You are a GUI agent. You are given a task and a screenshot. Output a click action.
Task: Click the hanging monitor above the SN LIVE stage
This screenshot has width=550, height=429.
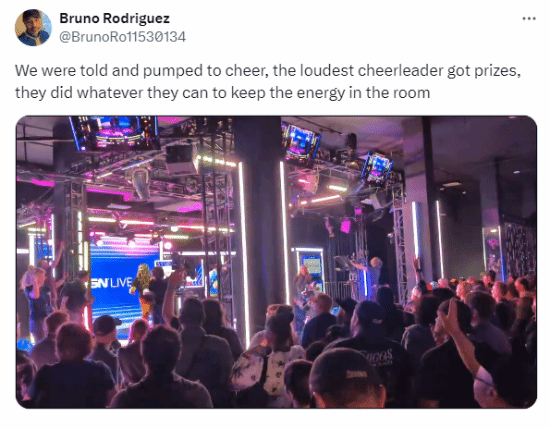(x=114, y=133)
